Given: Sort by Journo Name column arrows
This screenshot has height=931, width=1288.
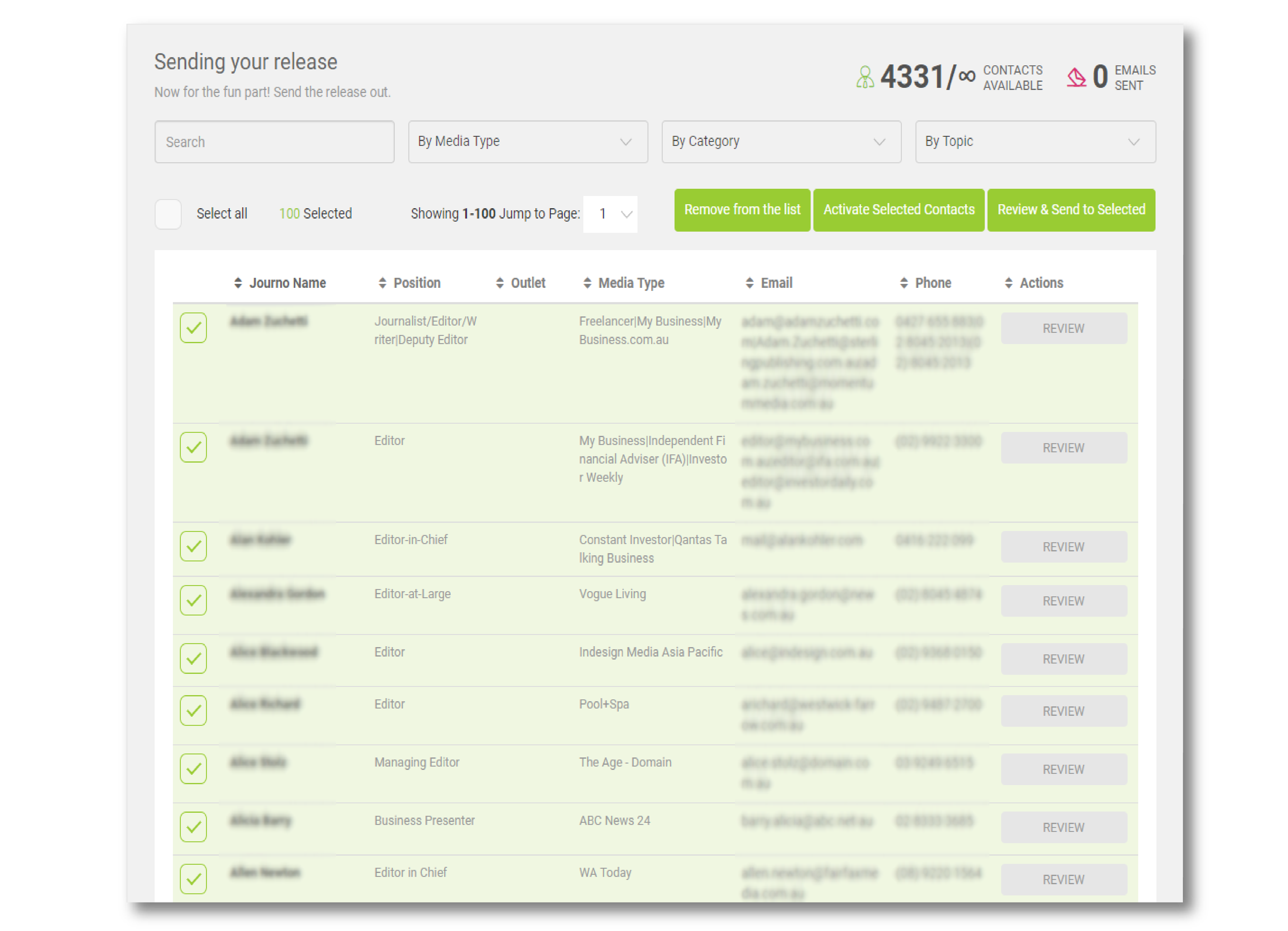Looking at the screenshot, I should tap(238, 283).
